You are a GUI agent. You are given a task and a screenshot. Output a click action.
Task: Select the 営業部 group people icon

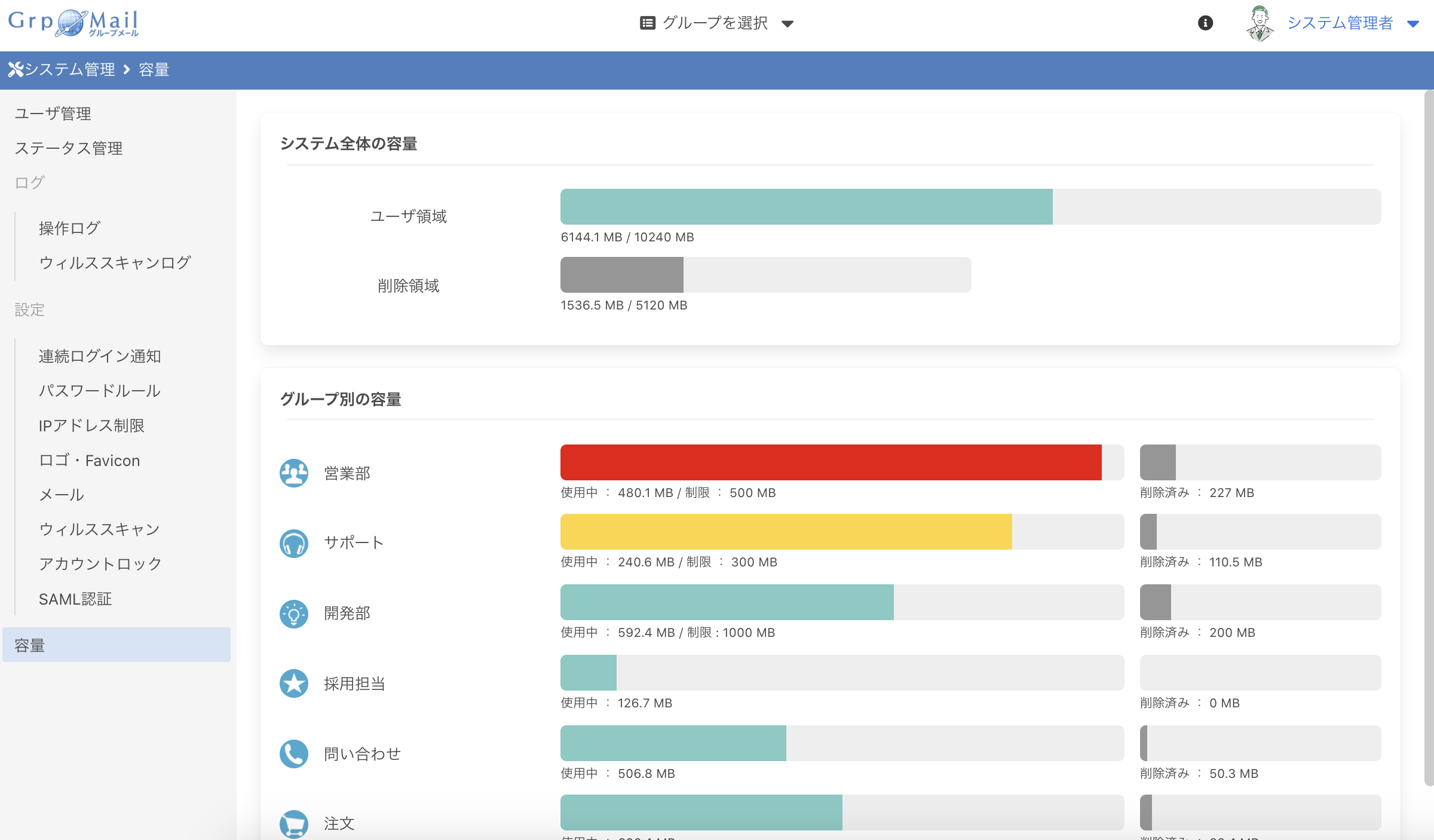[x=293, y=472]
